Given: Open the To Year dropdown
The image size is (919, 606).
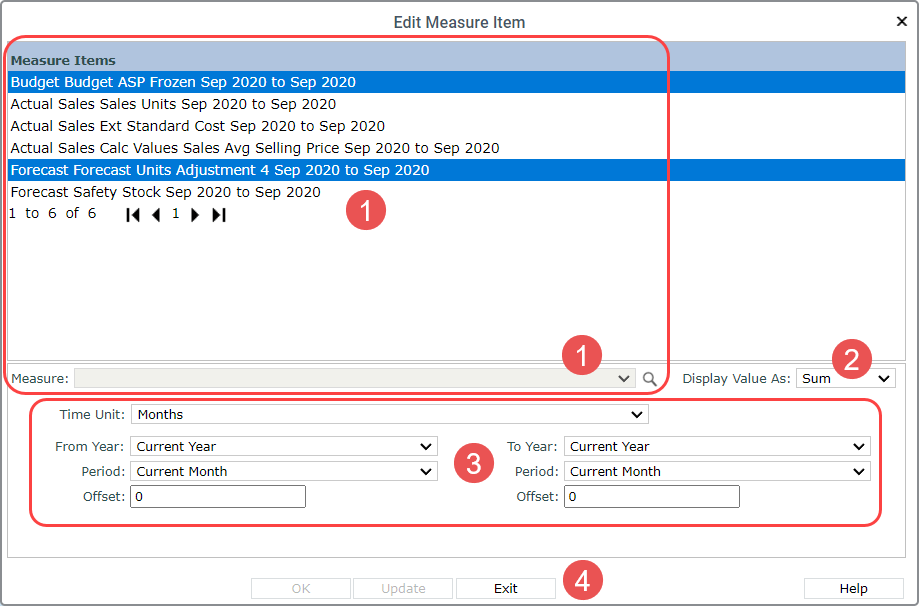Looking at the screenshot, I should pos(717,446).
